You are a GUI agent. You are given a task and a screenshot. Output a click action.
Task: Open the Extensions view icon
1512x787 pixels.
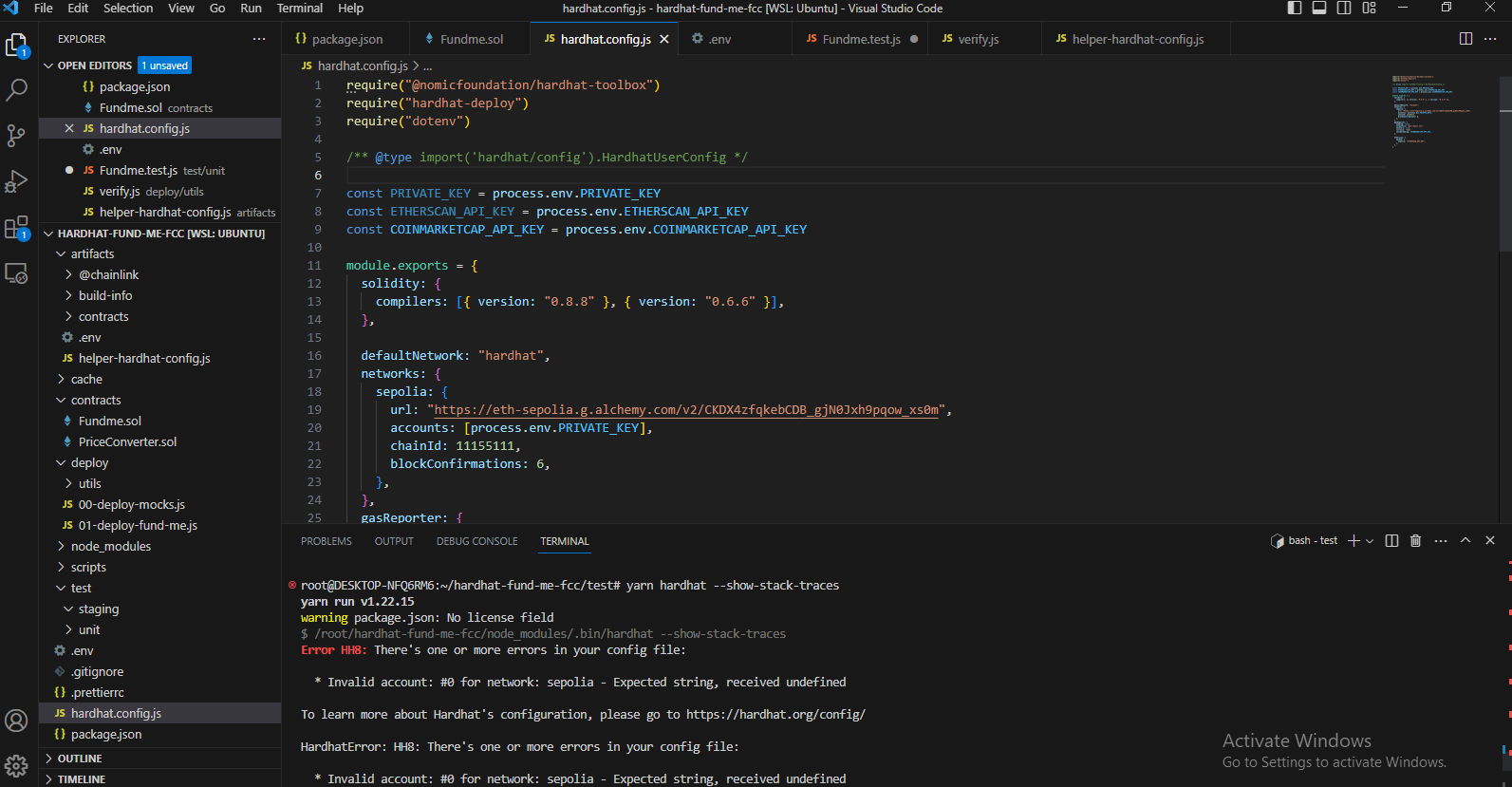pyautogui.click(x=17, y=228)
